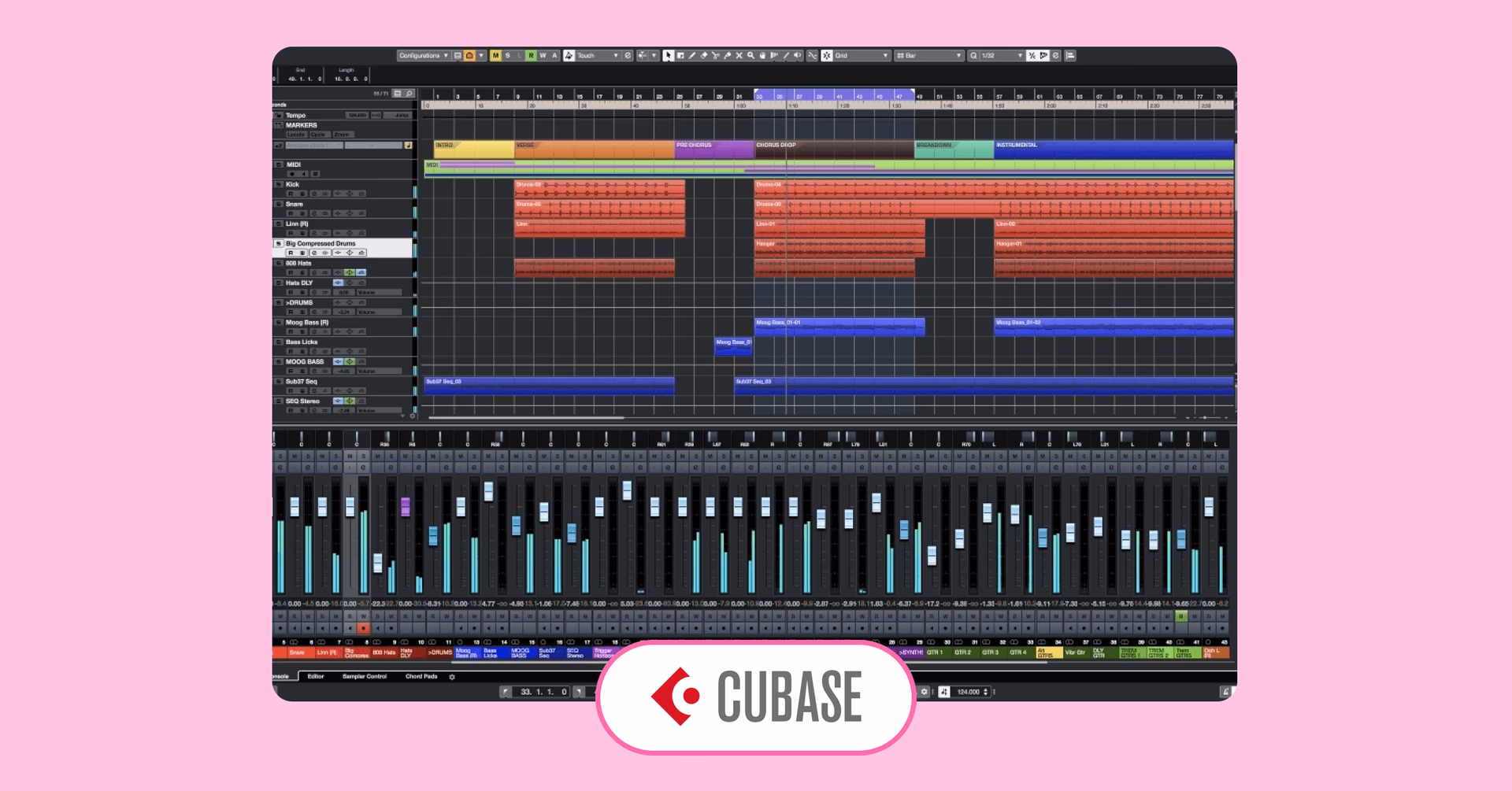Open the Bar grid type dropdown

[929, 55]
